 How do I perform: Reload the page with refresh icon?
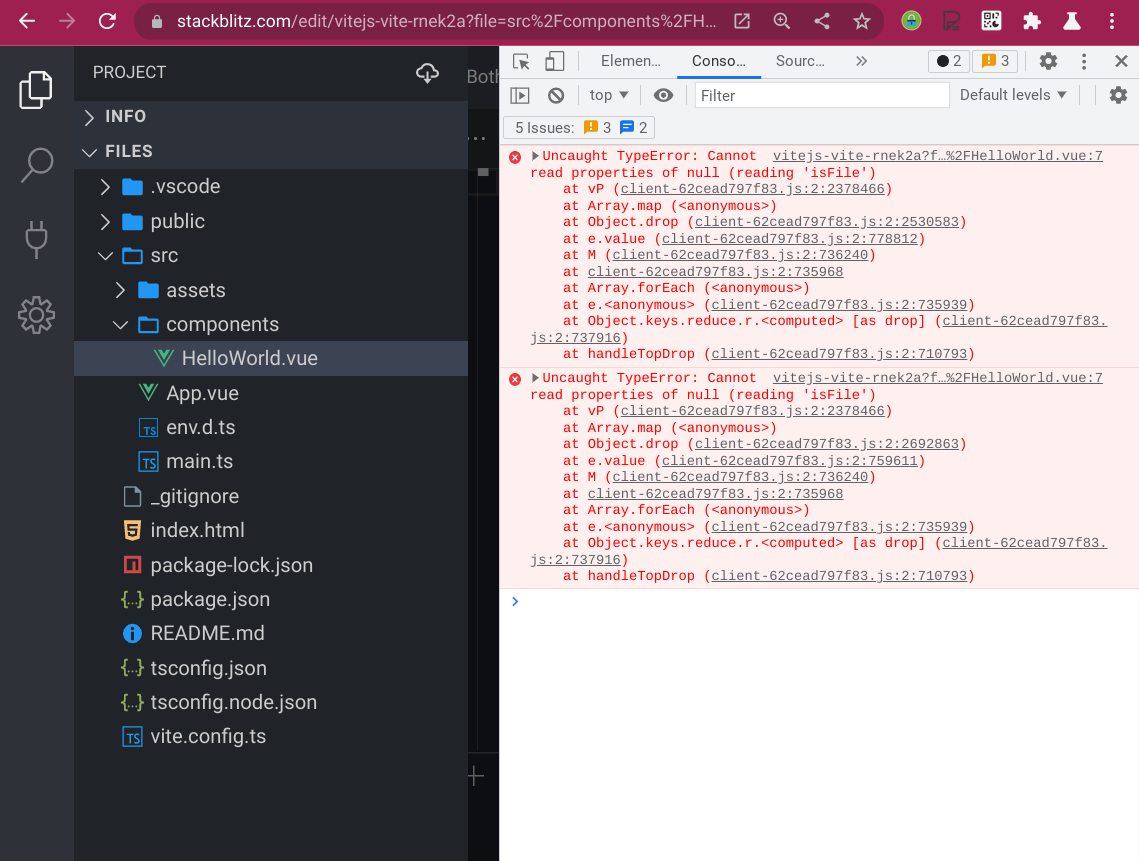(x=108, y=21)
